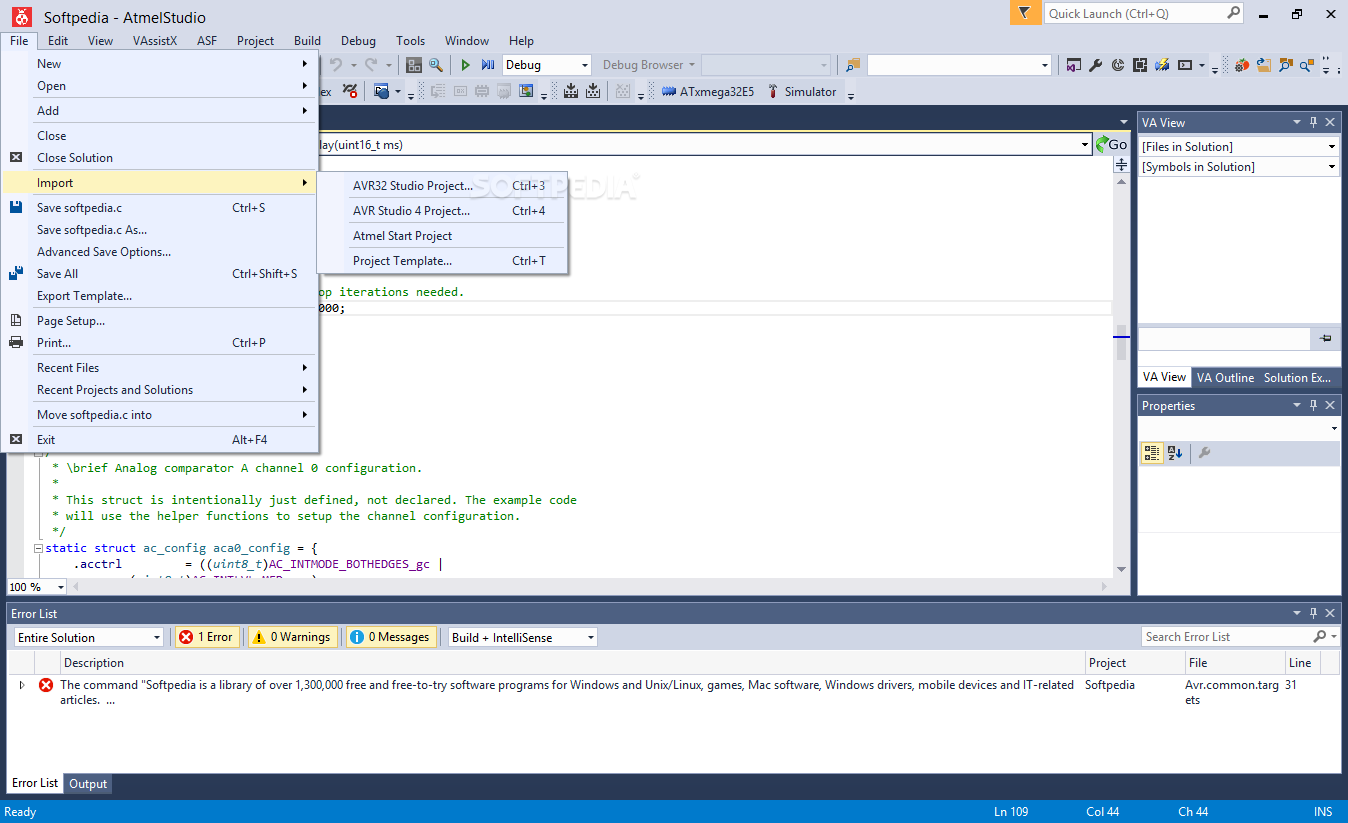The width and height of the screenshot is (1348, 823).
Task: Switch to the Output tab
Action: coord(88,784)
